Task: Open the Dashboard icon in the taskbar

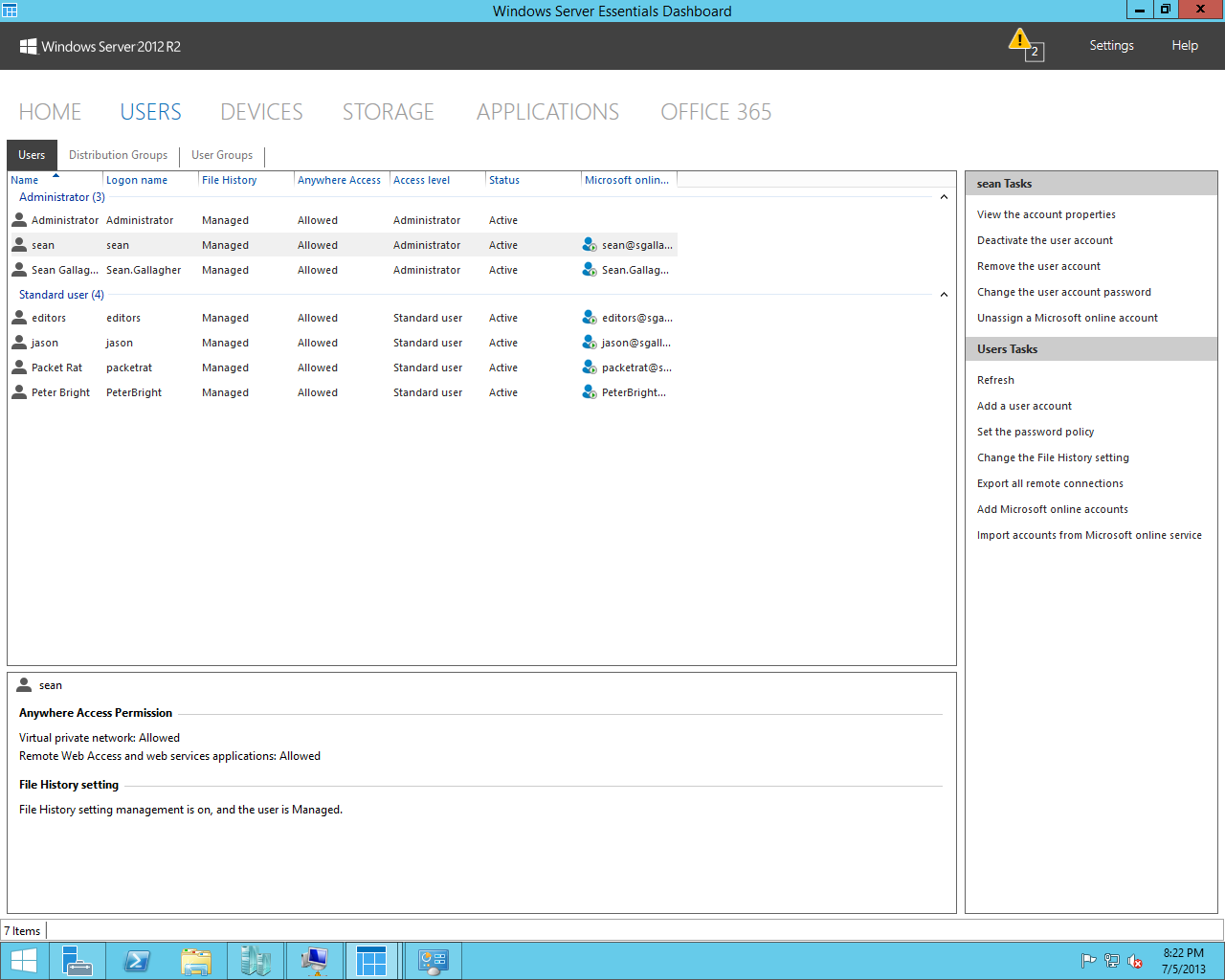Action: coord(371,960)
